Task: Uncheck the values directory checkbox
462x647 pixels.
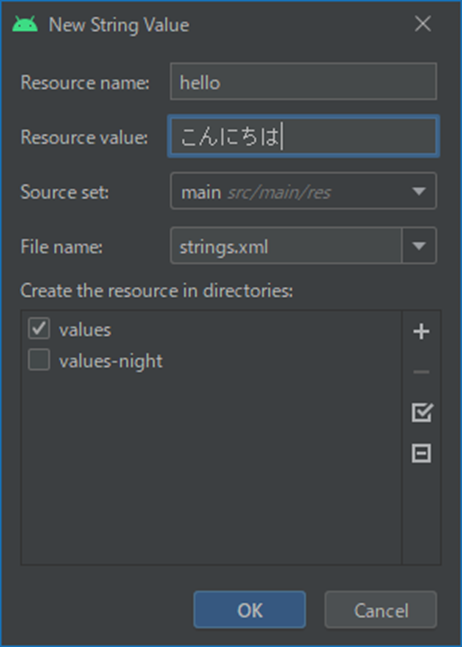Action: pos(39,329)
